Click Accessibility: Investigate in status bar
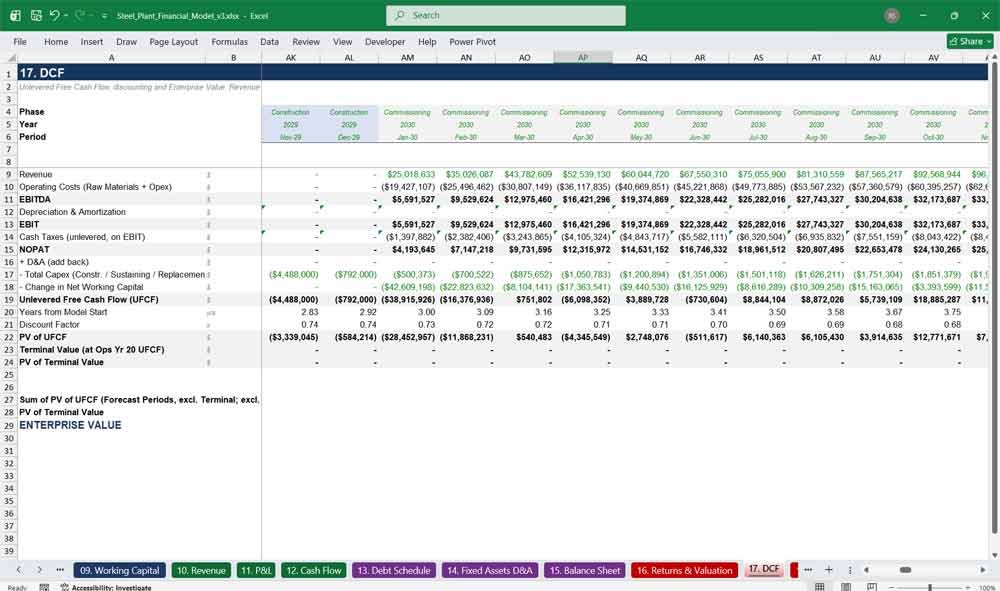 [x=106, y=587]
